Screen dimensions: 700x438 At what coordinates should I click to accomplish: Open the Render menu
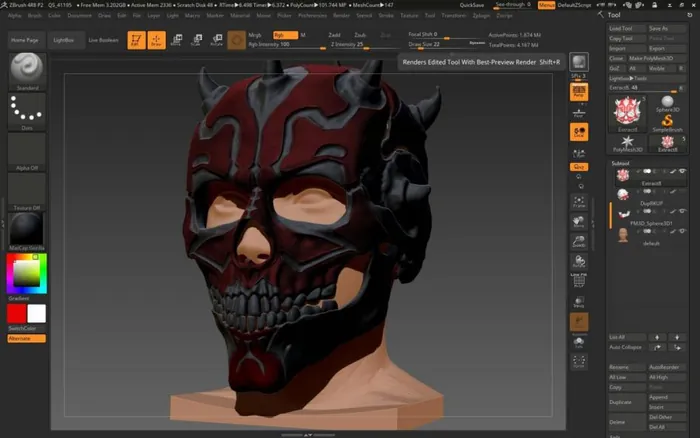click(x=341, y=16)
